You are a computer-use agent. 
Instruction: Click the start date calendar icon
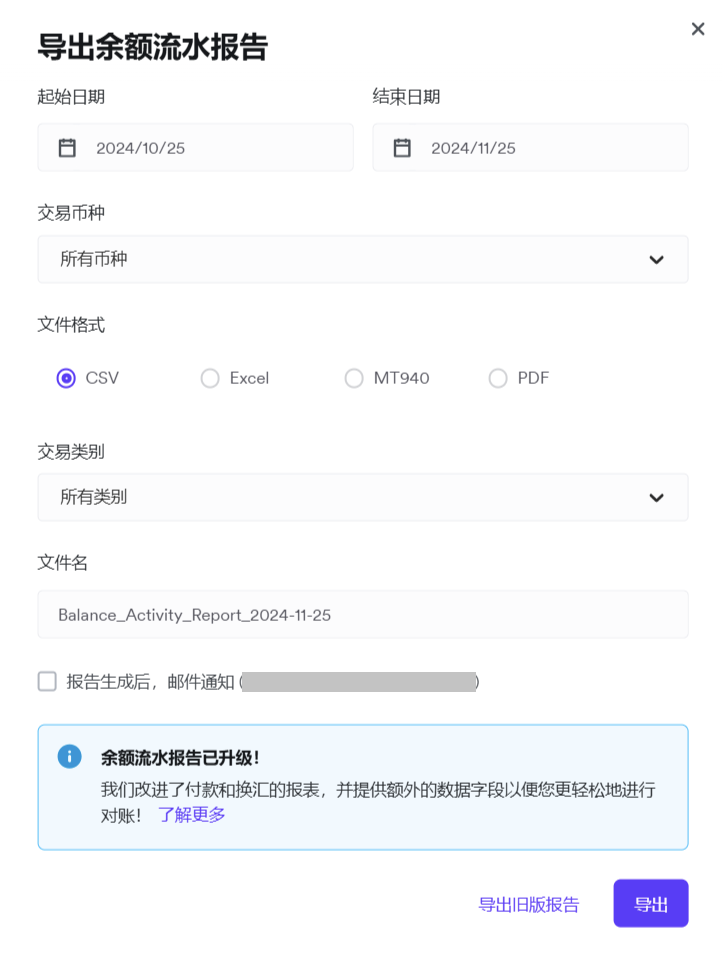(x=67, y=148)
